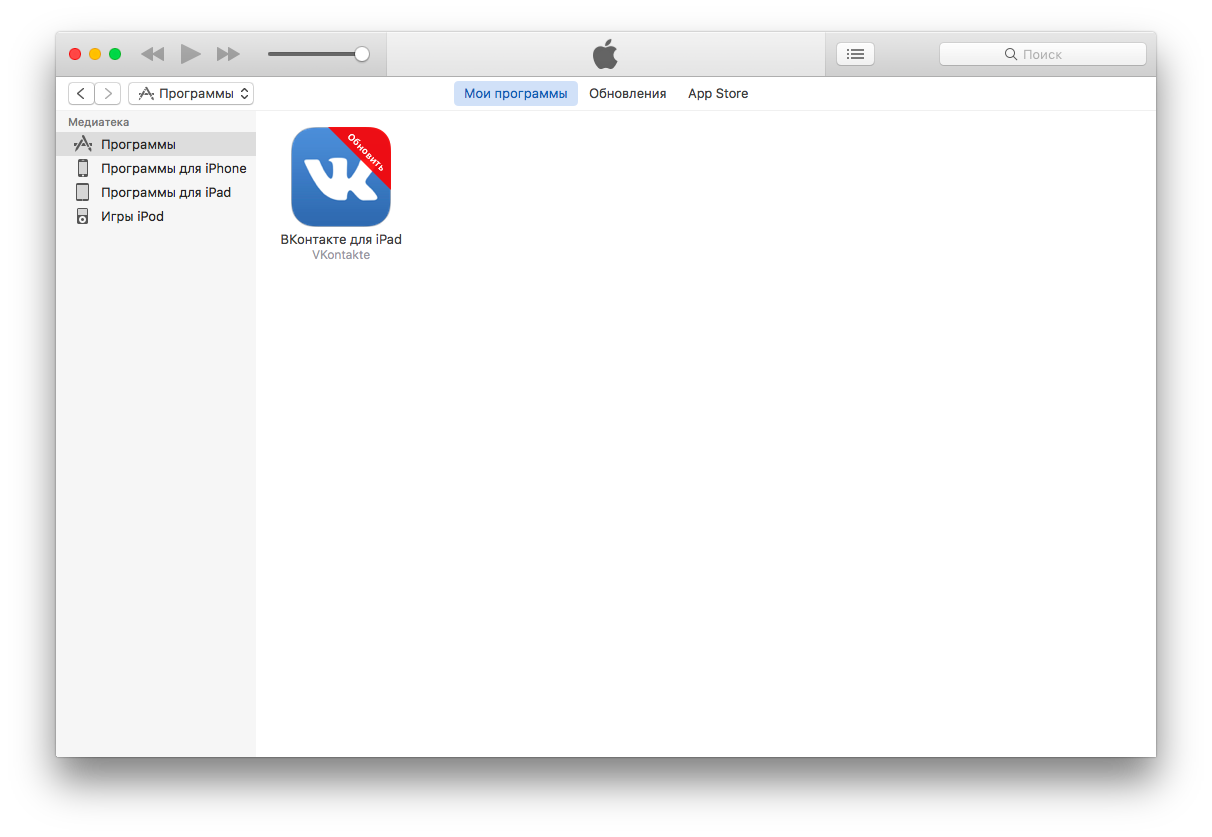Click the apps icon beside sidebar Программы
This screenshot has width=1212, height=837.
click(83, 144)
